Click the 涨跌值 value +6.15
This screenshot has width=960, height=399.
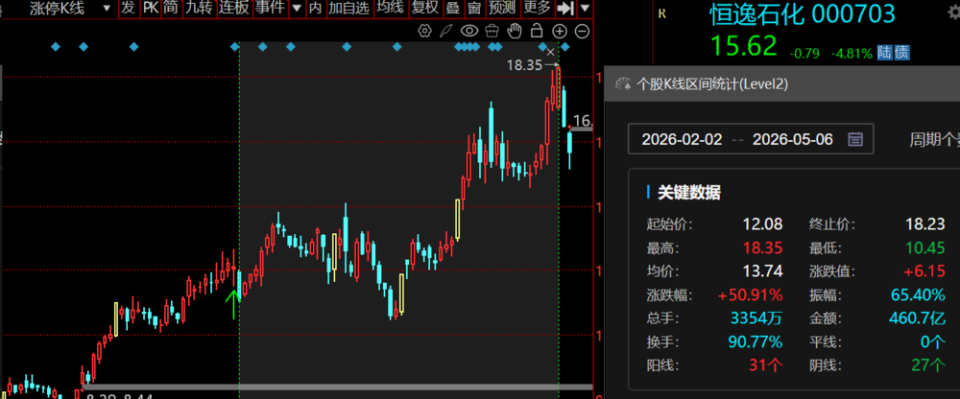click(924, 271)
